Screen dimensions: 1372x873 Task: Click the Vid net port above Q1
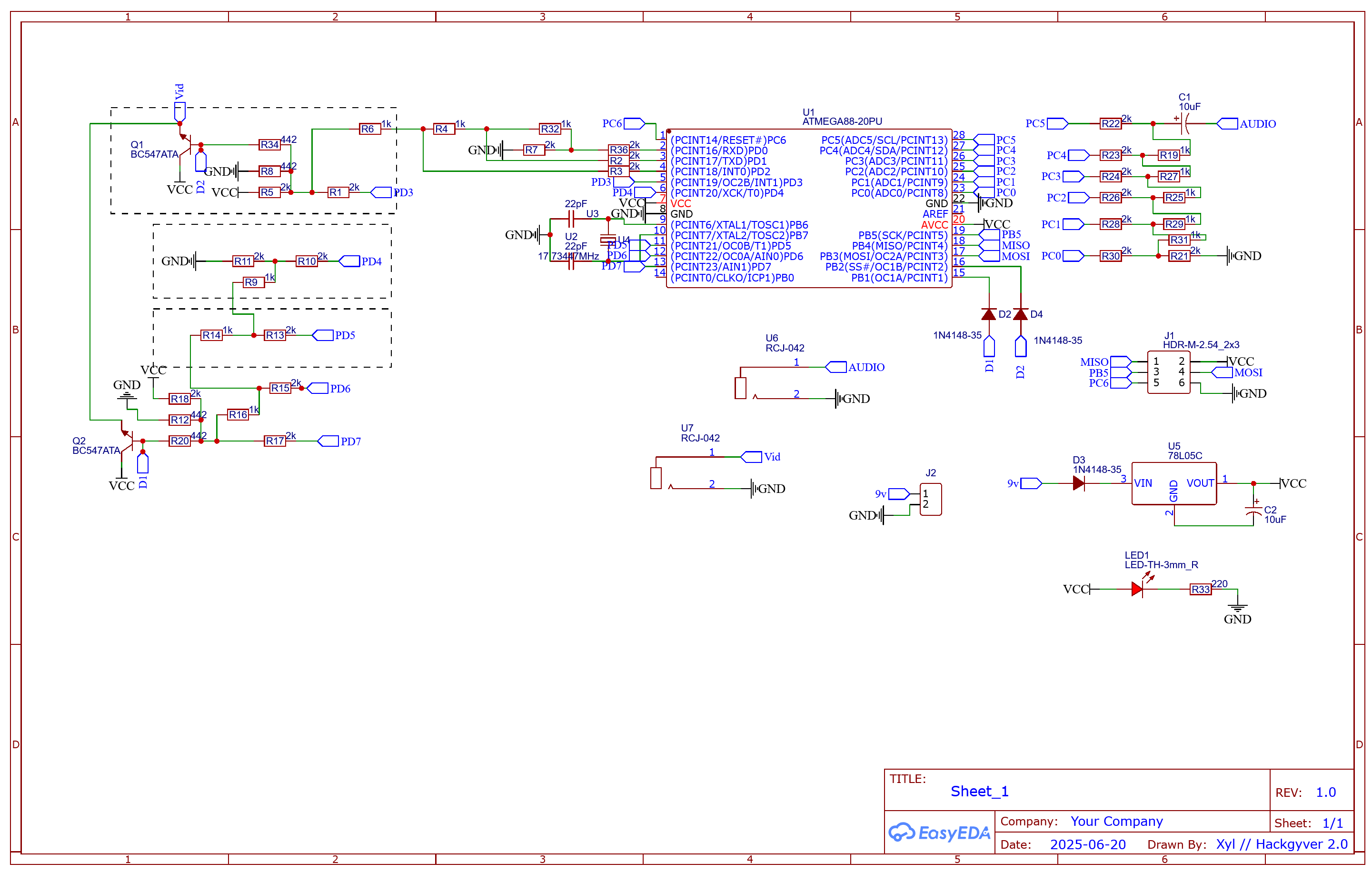click(x=179, y=110)
